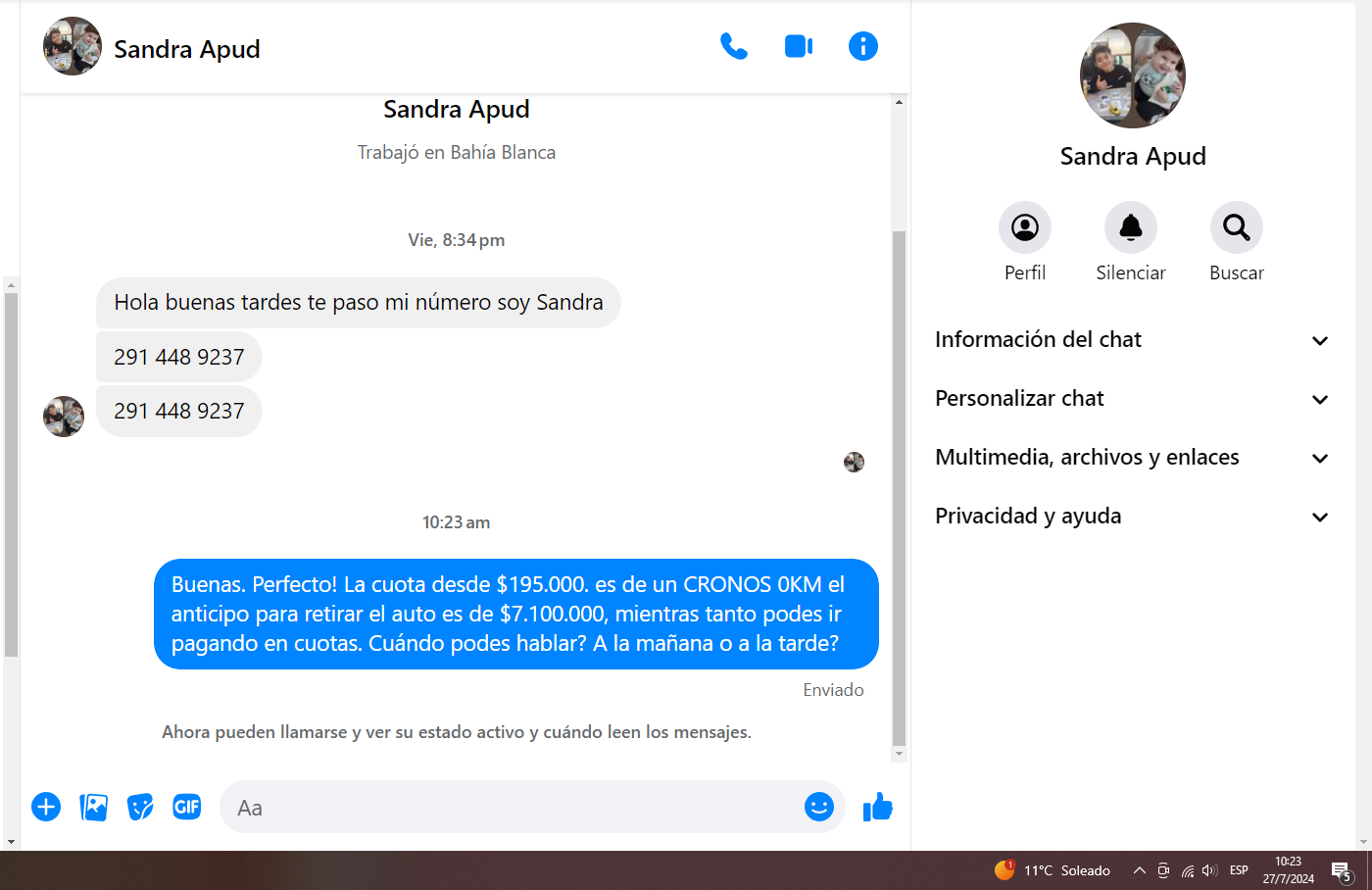Open Sandra Apud's large profile picture
1372x890 pixels.
pyautogui.click(x=1133, y=75)
